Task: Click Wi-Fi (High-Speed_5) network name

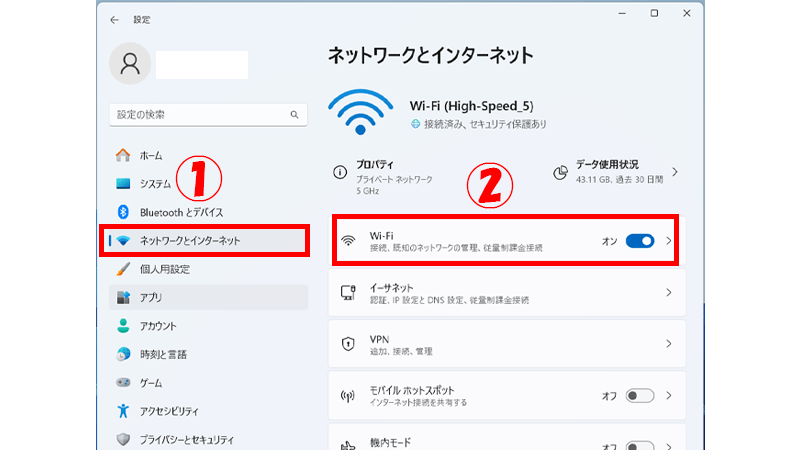Action: [x=472, y=106]
